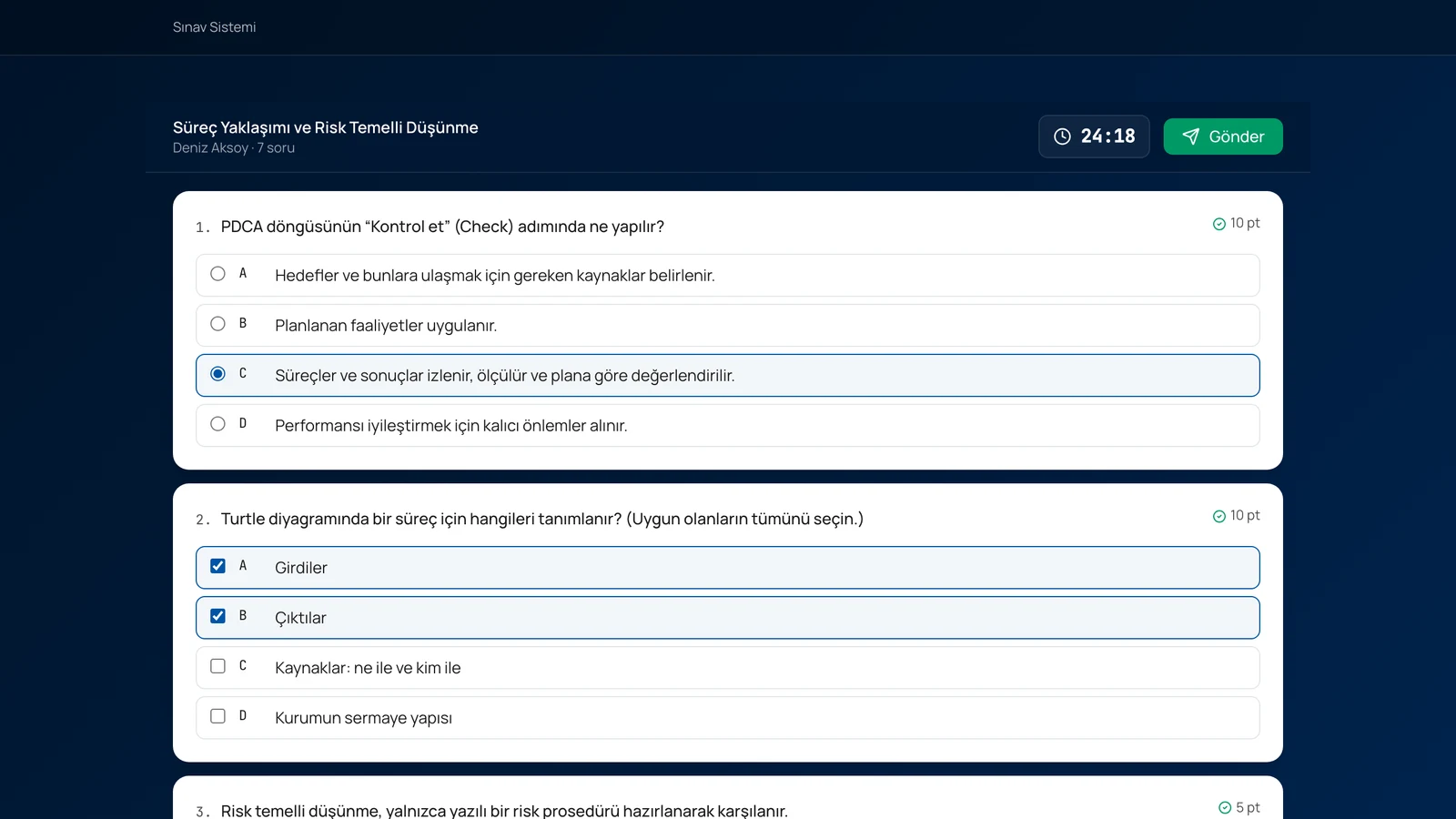Click the 10 pt label of question 2
The image size is (1456, 819).
[x=1245, y=515]
